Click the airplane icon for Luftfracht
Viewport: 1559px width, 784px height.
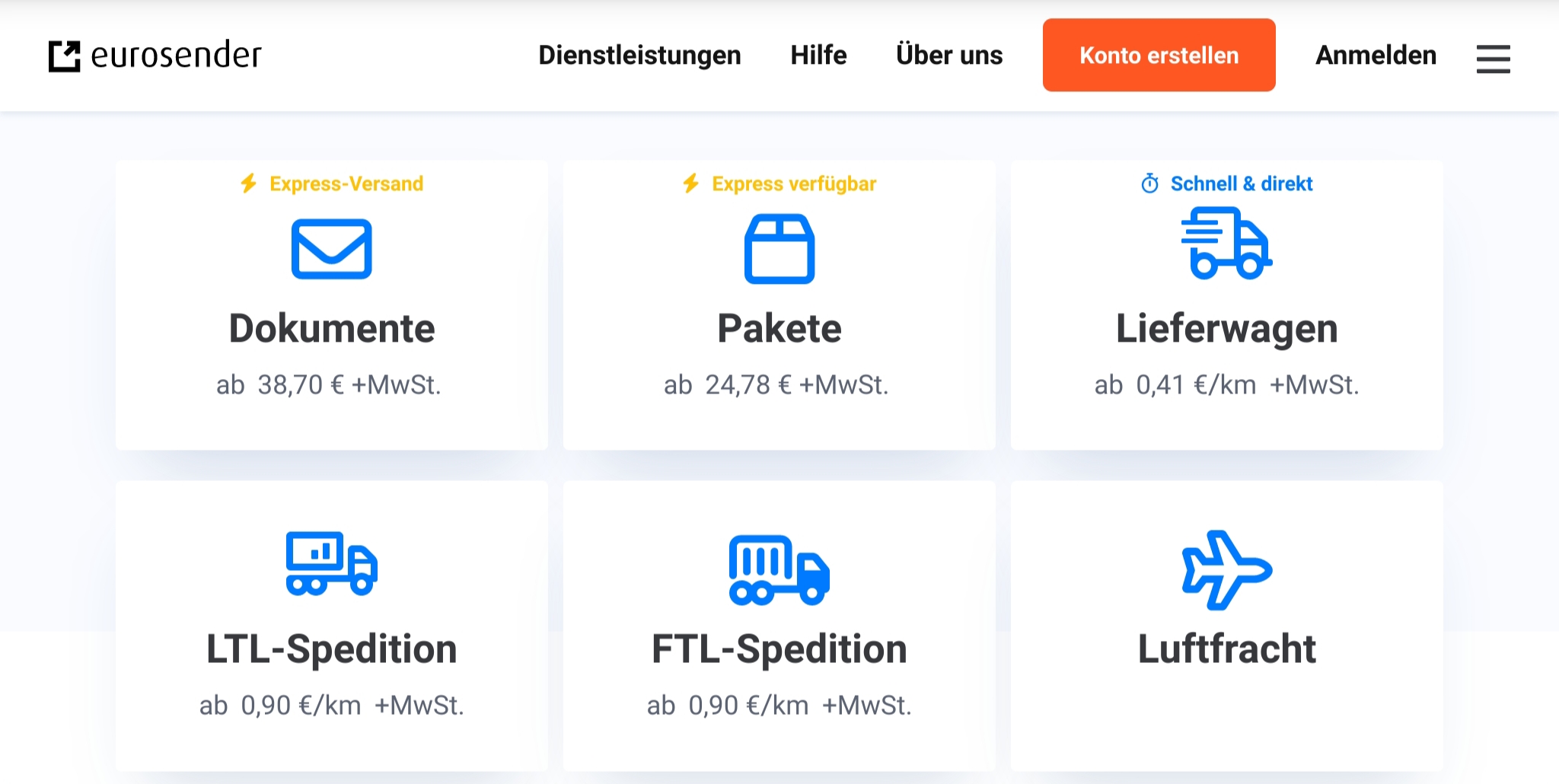pos(1226,569)
